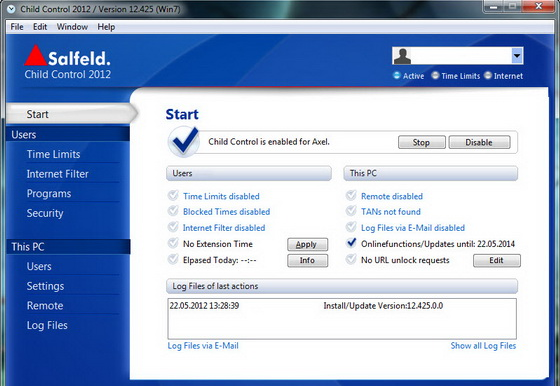Click the user silhouette avatar icon
The image size is (560, 386).
coord(402,56)
